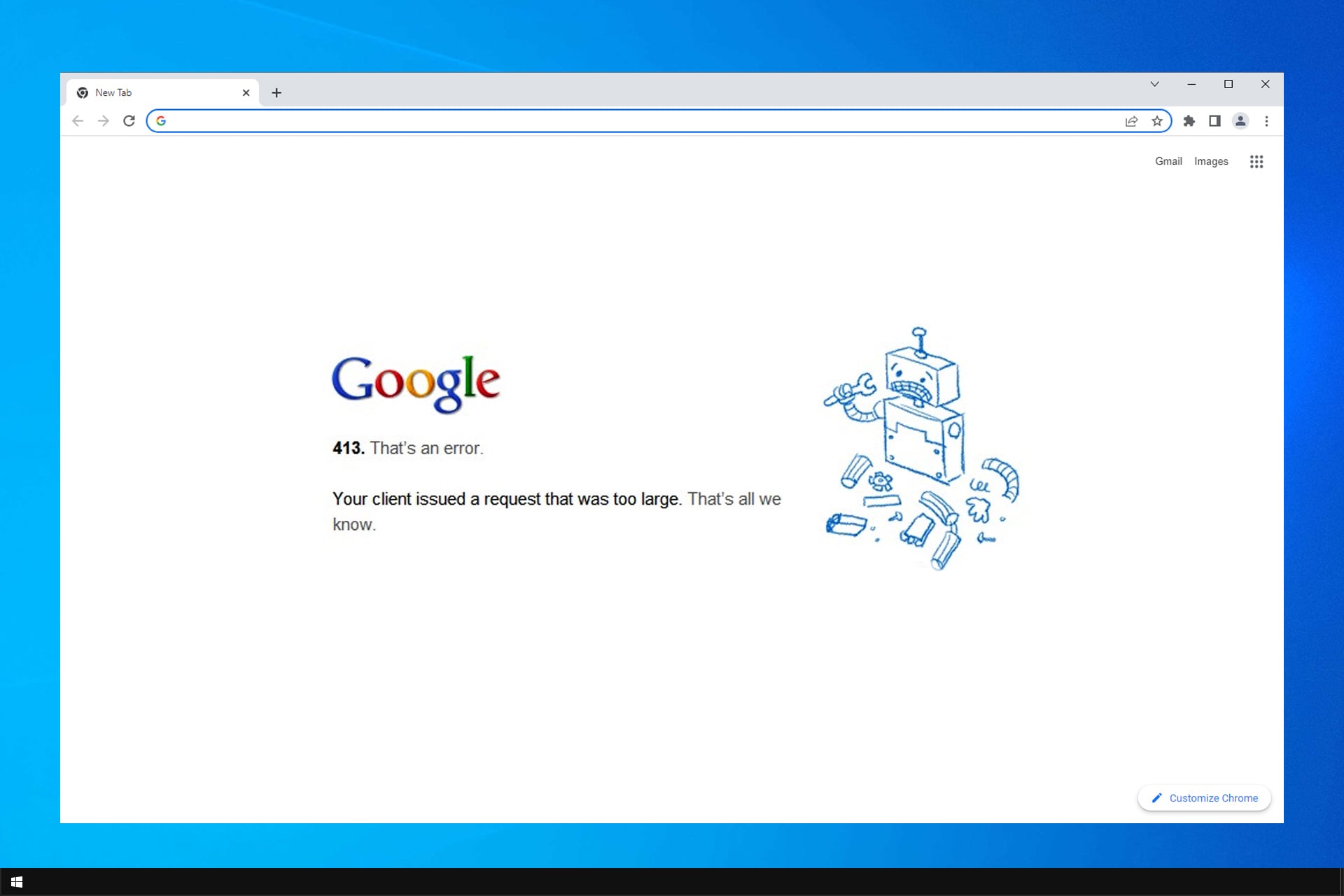Viewport: 1344px width, 896px height.
Task: Click the Google logo image
Action: coord(416,383)
